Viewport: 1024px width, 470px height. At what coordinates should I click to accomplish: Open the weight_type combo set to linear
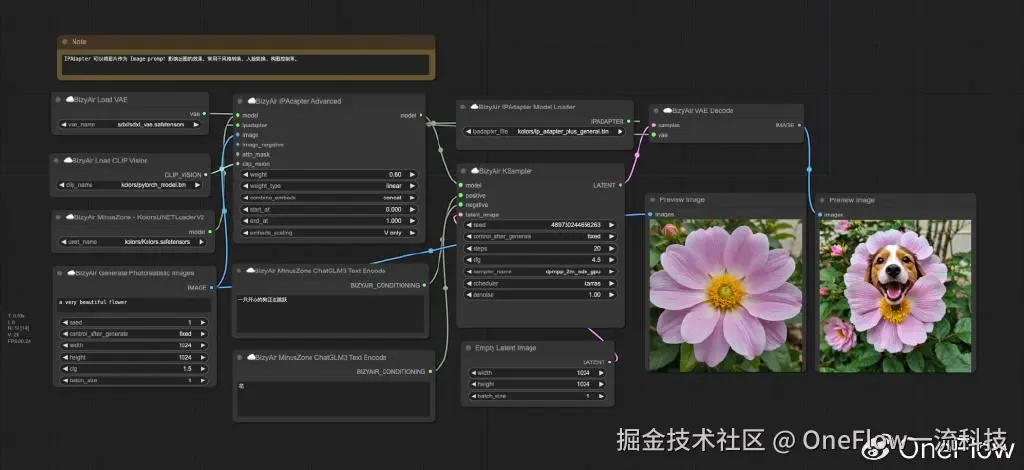click(329, 186)
